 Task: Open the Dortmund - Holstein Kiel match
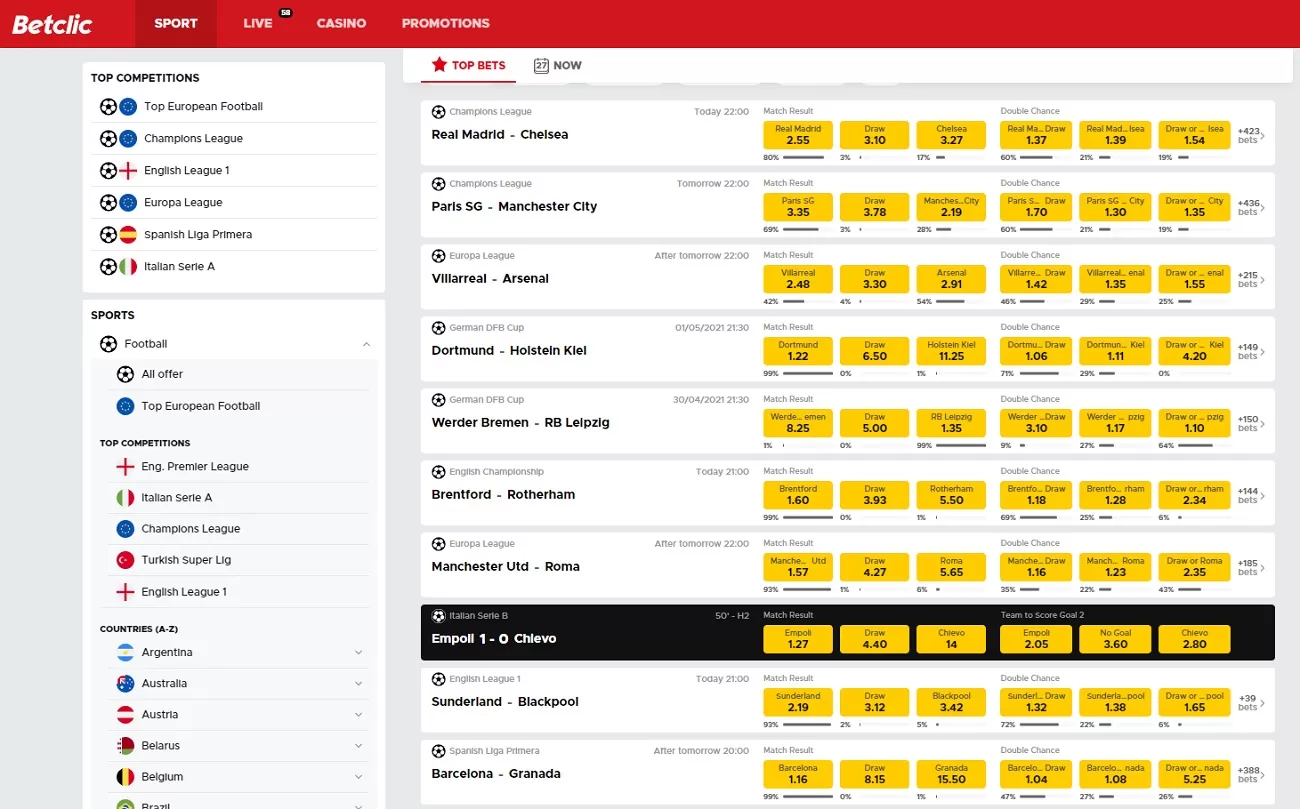pyautogui.click(x=509, y=350)
